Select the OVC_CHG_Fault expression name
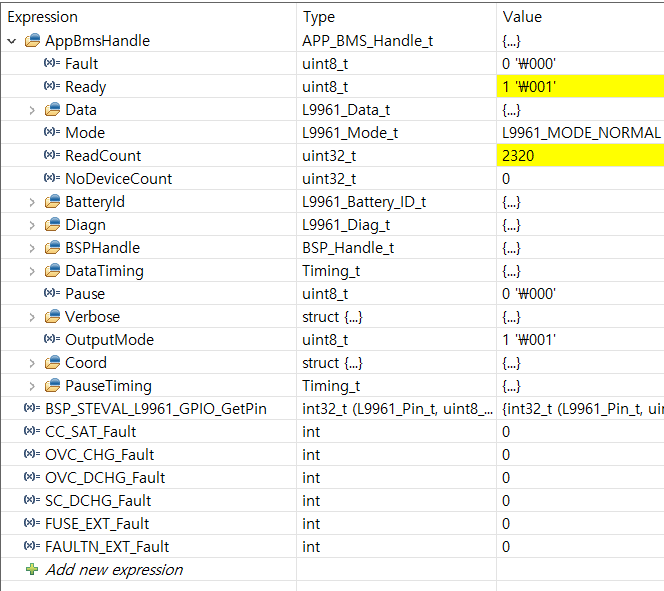The height and width of the screenshot is (591, 664). pyautogui.click(x=100, y=455)
